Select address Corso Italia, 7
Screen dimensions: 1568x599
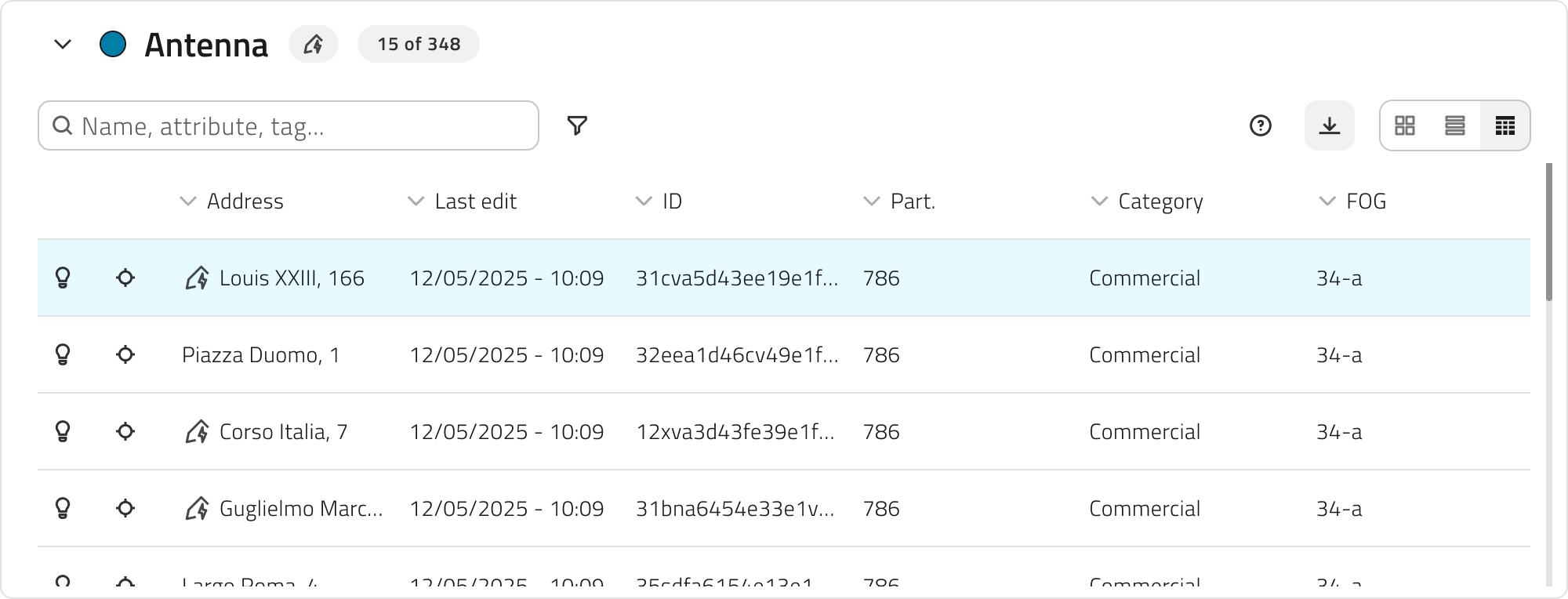coord(283,432)
